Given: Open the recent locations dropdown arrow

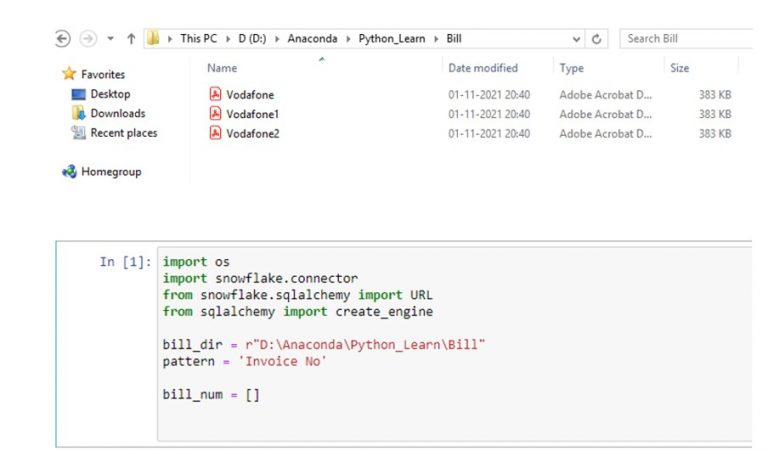Looking at the screenshot, I should coord(108,39).
